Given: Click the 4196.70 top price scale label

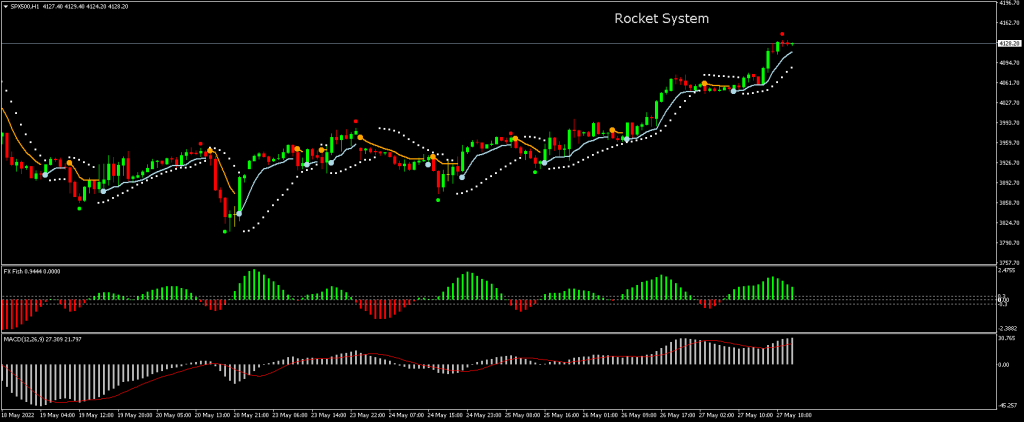Looking at the screenshot, I should [1008, 4].
